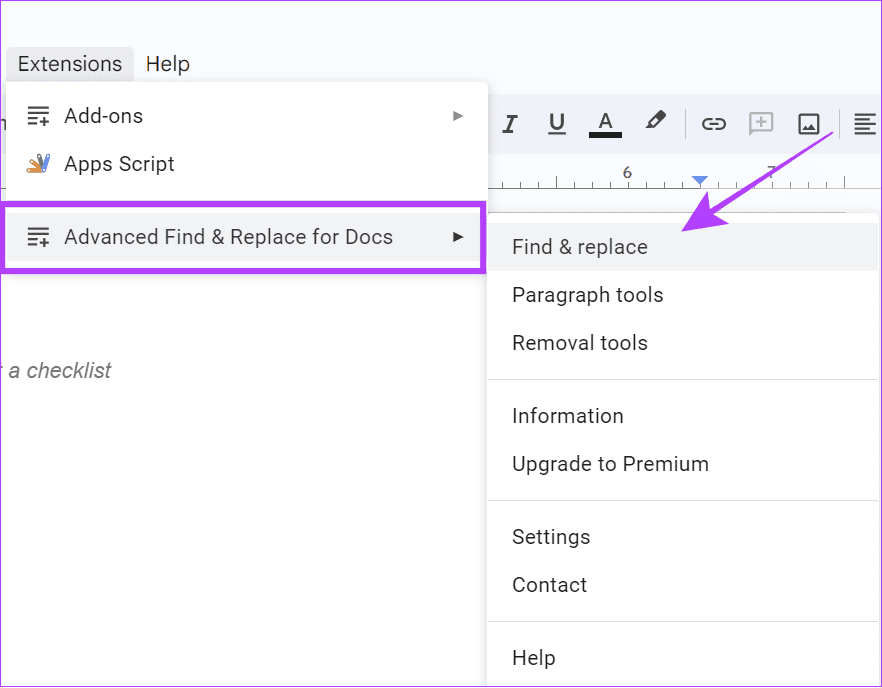
Task: Select Information in the submenu
Action: [x=682, y=416]
